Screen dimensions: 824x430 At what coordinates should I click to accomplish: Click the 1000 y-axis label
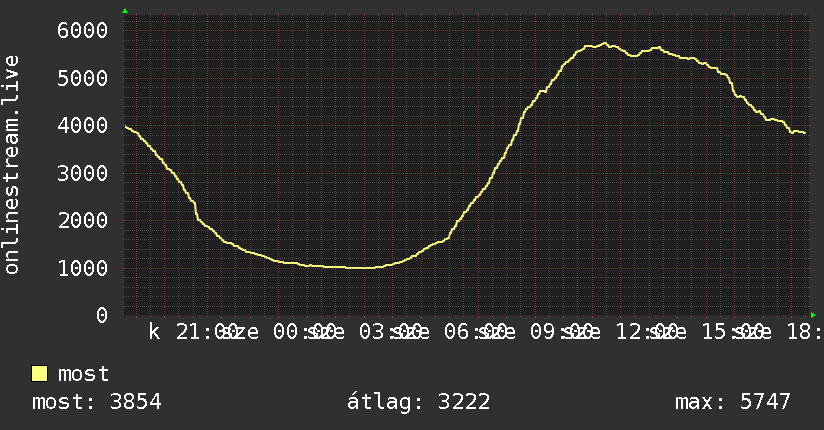83,269
